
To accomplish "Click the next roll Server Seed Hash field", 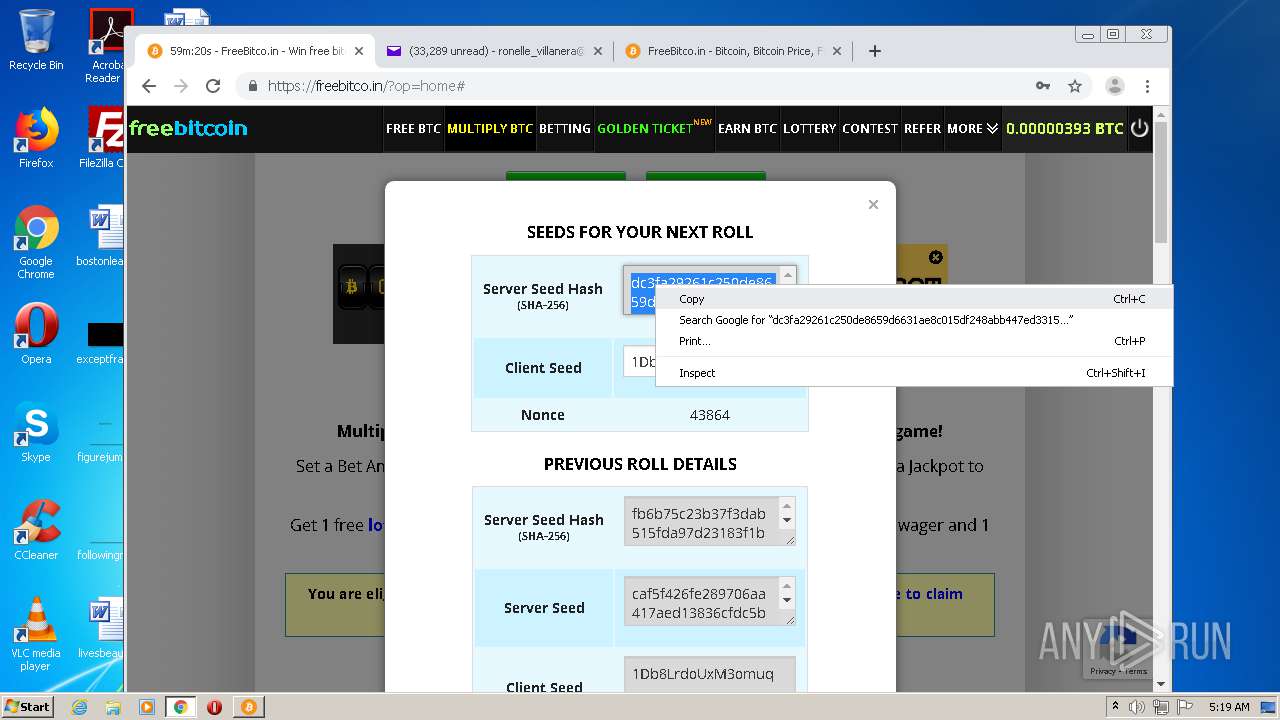I will point(709,290).
